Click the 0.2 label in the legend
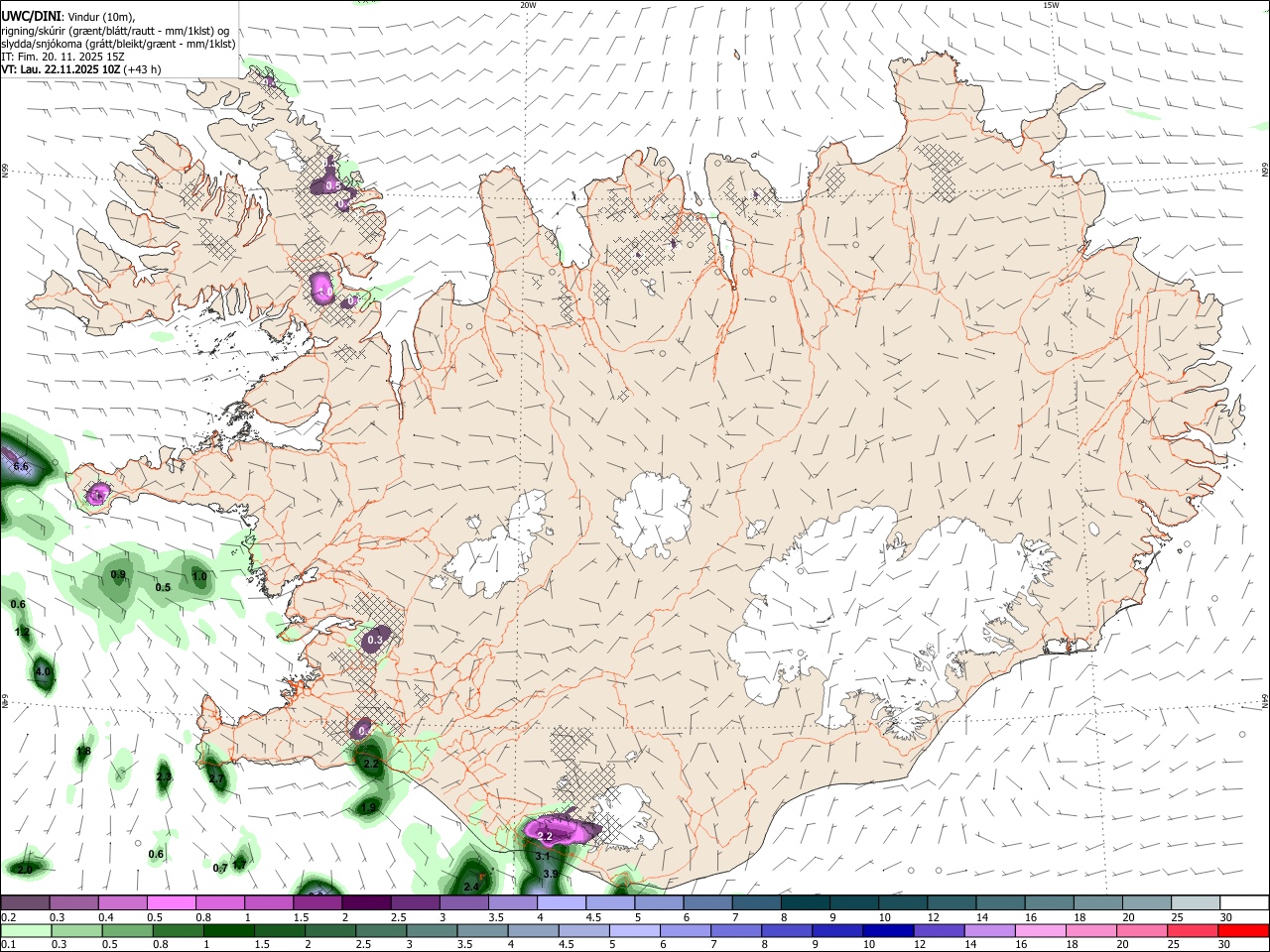The width and height of the screenshot is (1270, 952). tap(9, 917)
